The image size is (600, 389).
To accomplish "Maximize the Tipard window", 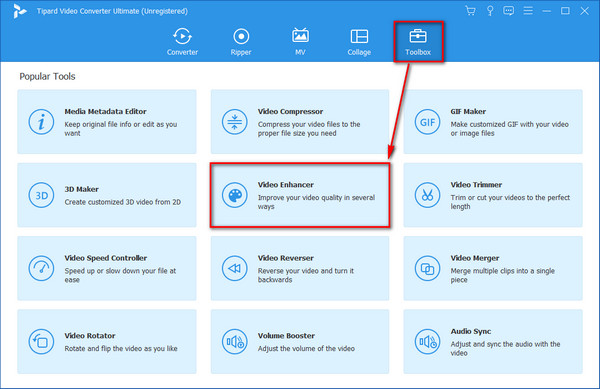I will click(x=565, y=11).
